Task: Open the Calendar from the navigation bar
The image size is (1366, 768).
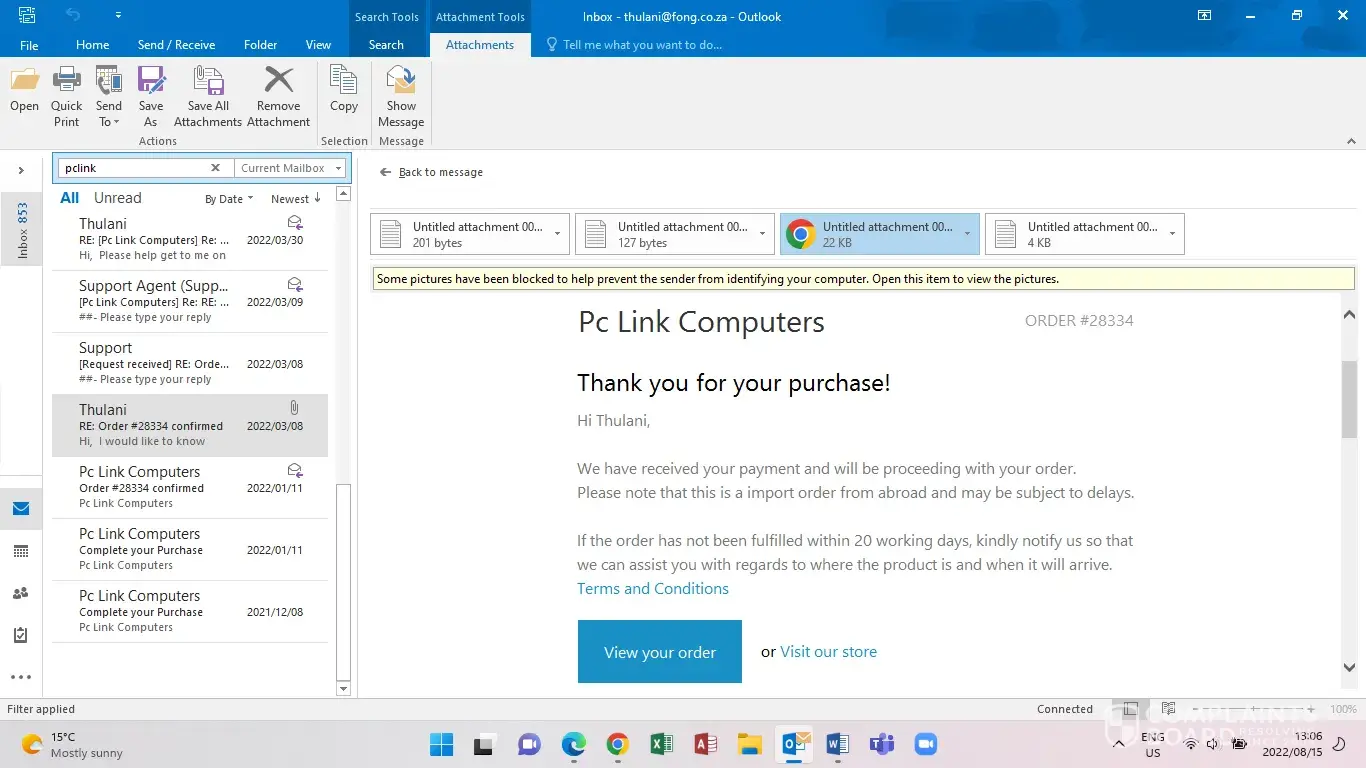Action: click(21, 551)
